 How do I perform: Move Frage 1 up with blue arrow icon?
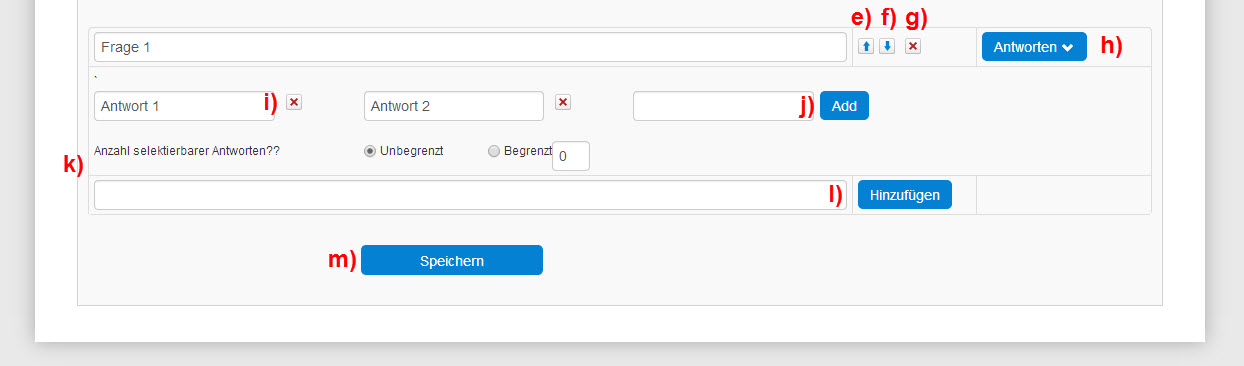point(867,46)
